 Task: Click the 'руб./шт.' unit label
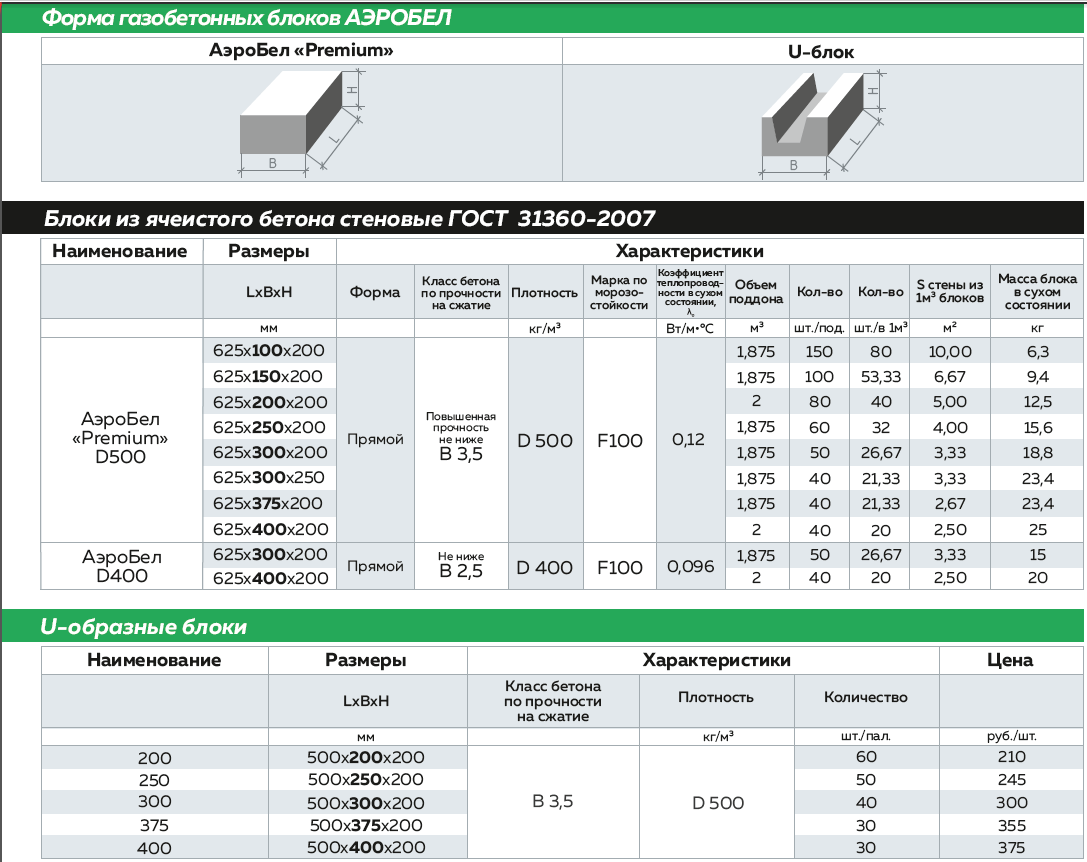click(1011, 736)
